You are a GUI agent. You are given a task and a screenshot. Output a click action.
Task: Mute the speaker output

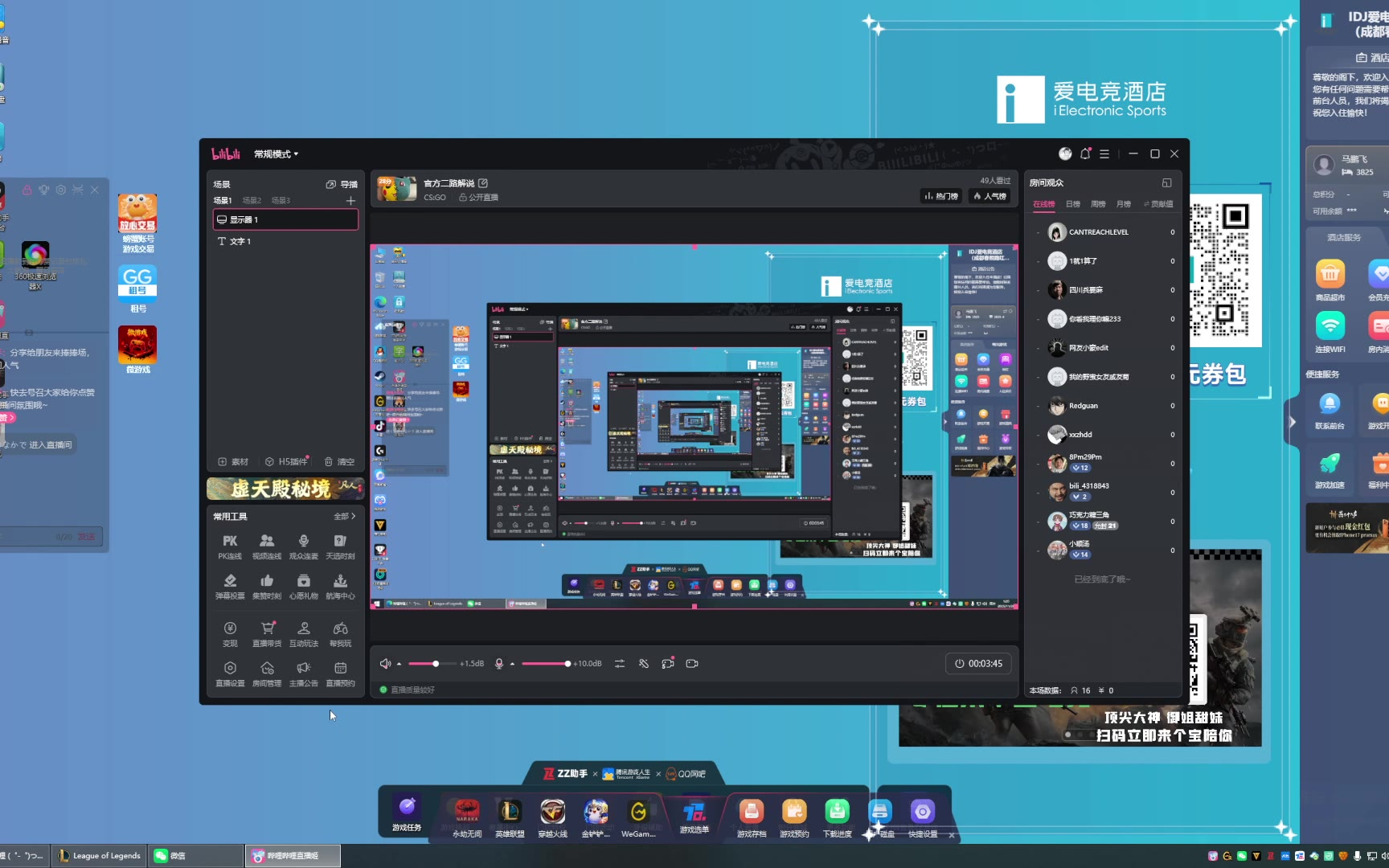(x=385, y=664)
